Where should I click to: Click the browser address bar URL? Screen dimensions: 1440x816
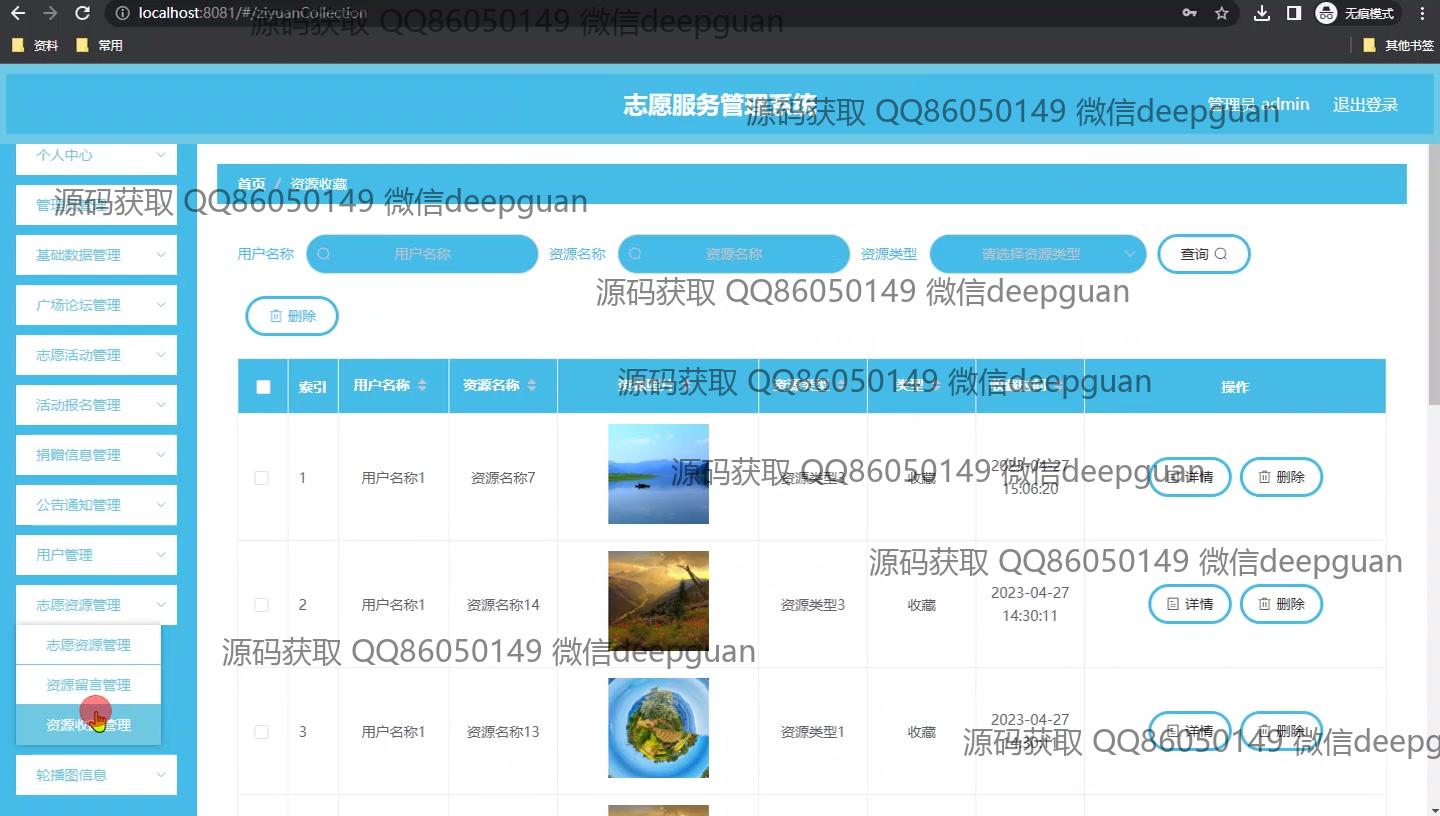(253, 13)
